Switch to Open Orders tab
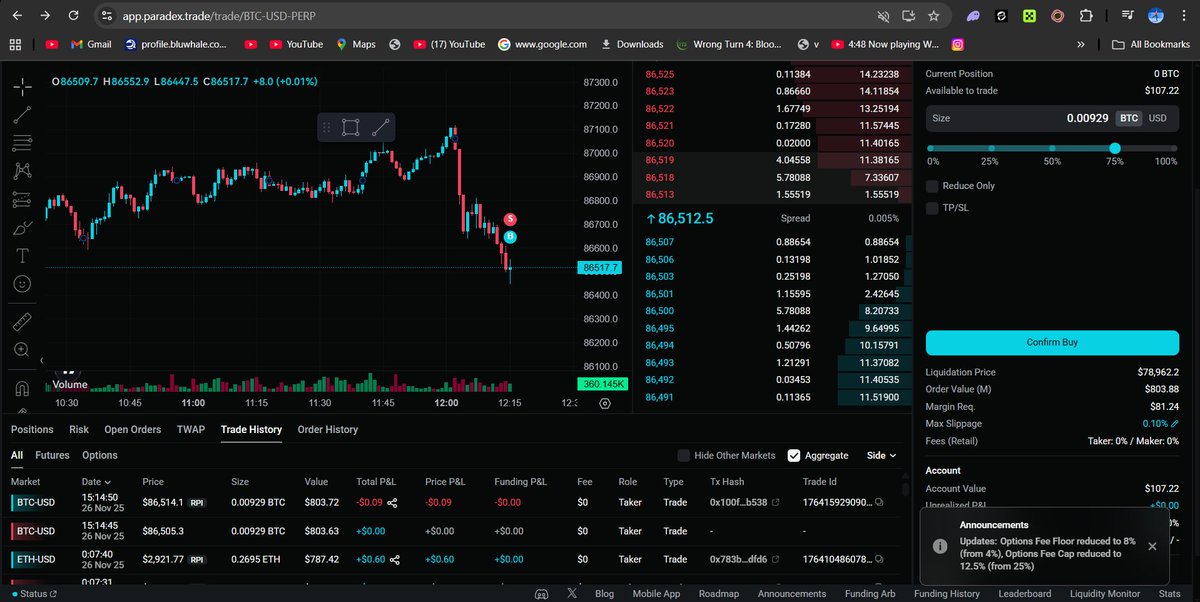Image resolution: width=1200 pixels, height=602 pixels. 133,429
